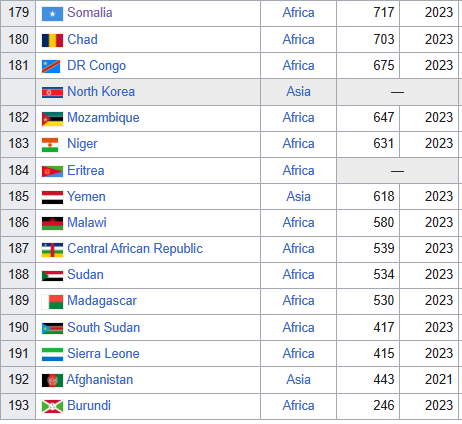This screenshot has height=424, width=462.
Task: Click the Afghanistan flag icon
Action: tap(52, 380)
